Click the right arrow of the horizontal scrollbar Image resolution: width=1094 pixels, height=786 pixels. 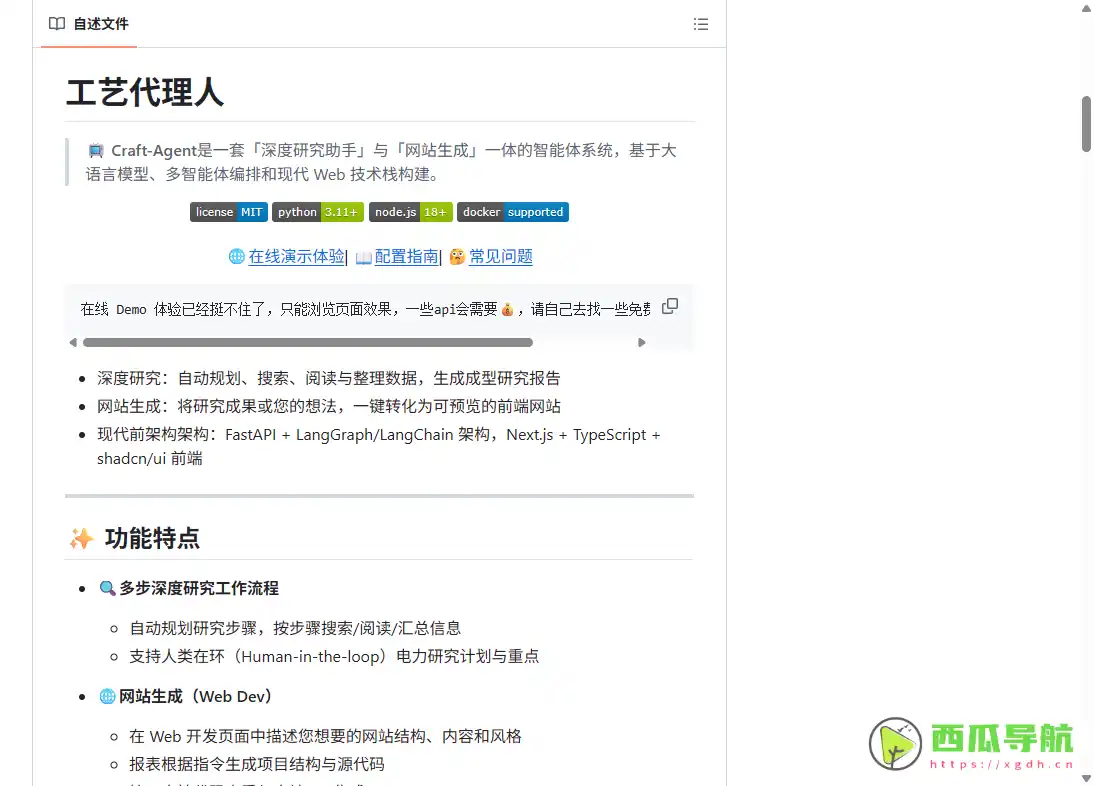641,341
